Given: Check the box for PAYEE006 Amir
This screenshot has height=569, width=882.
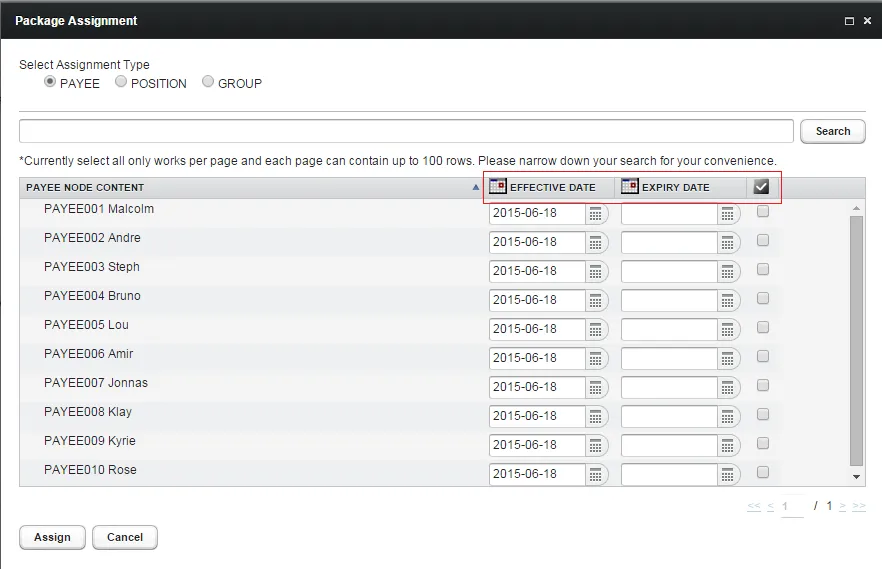Looking at the screenshot, I should (763, 356).
